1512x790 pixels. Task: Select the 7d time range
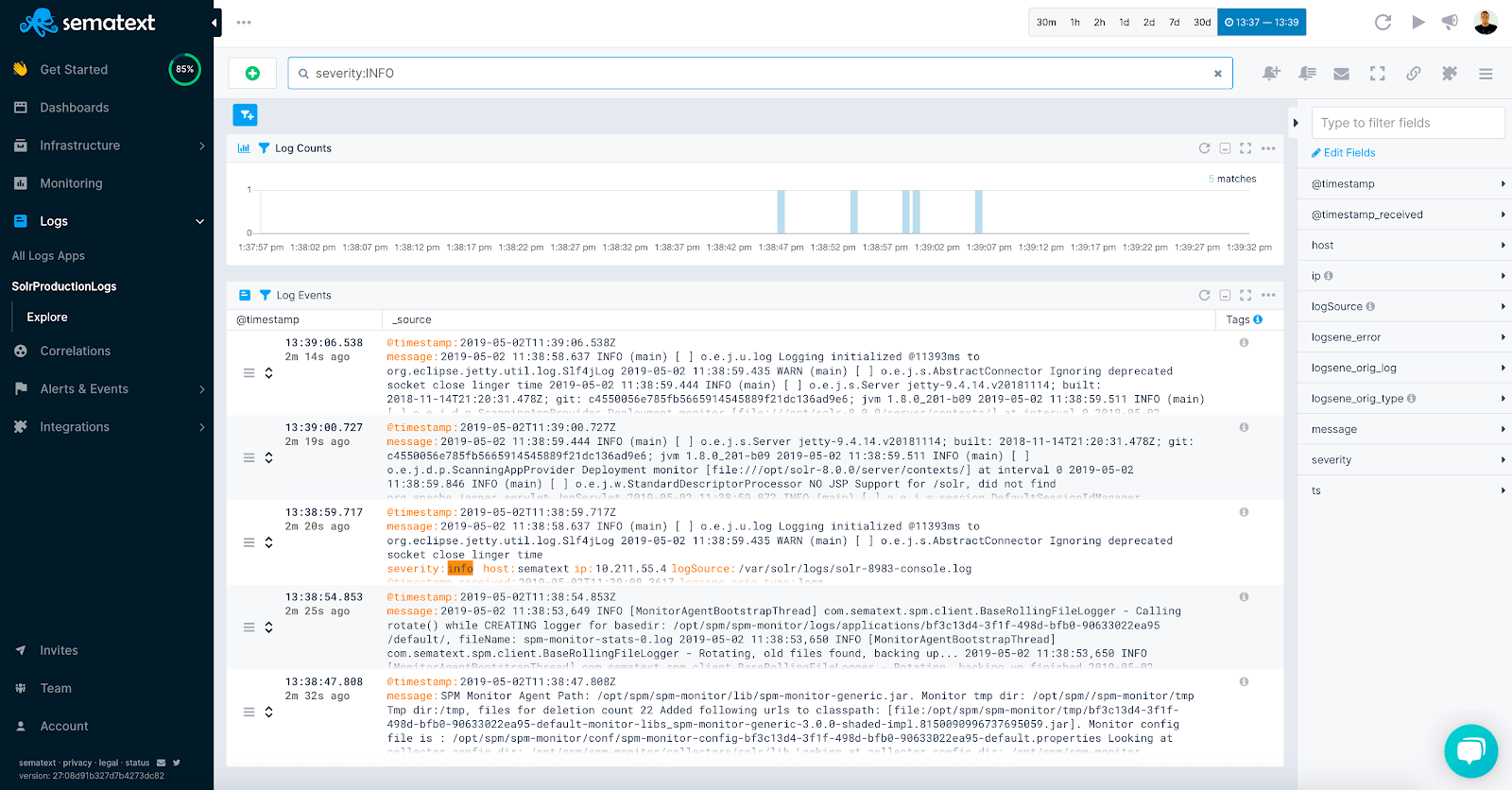(x=1174, y=23)
